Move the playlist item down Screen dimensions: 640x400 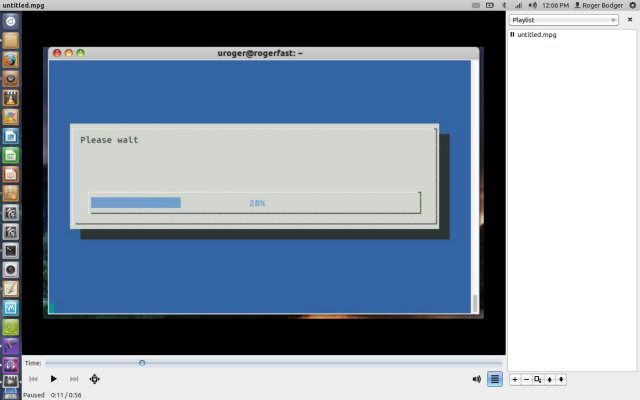click(561, 380)
